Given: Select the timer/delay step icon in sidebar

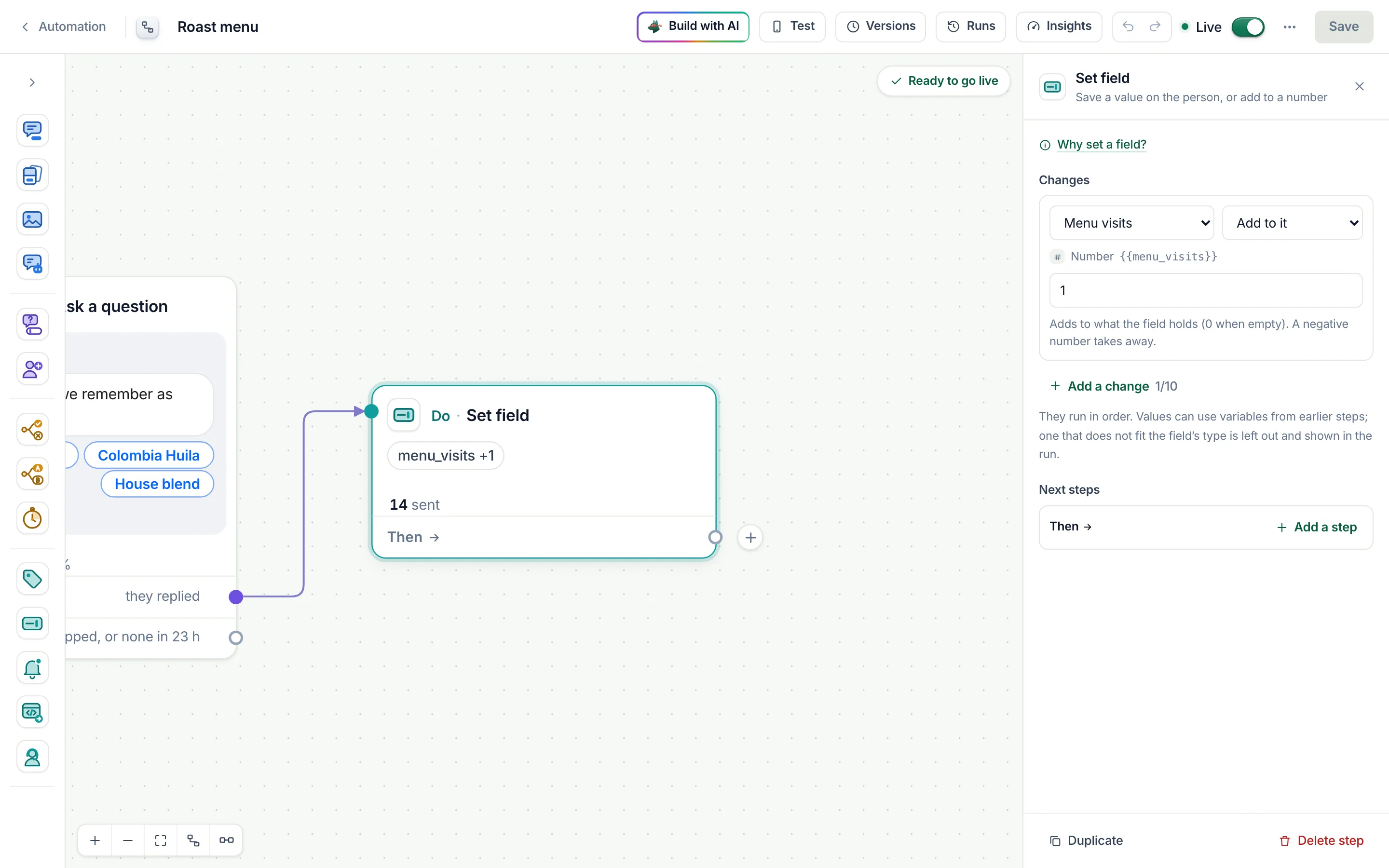Looking at the screenshot, I should [x=32, y=518].
